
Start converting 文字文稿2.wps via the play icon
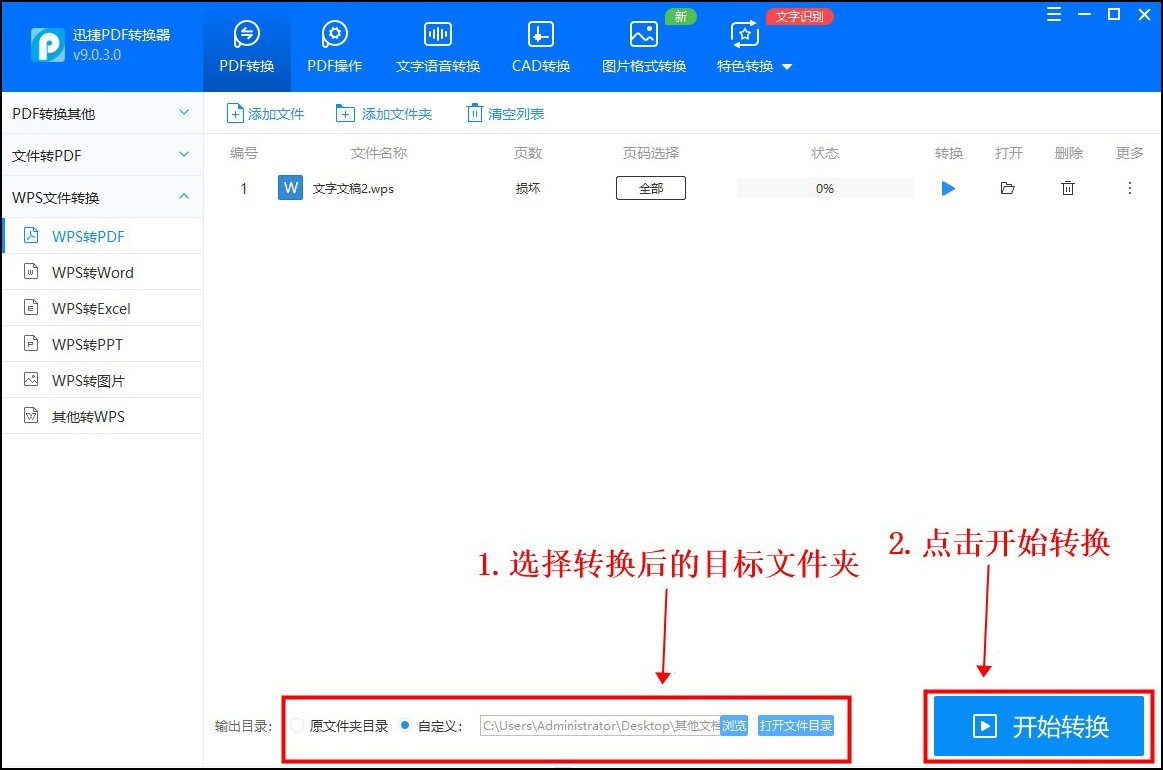click(947, 188)
